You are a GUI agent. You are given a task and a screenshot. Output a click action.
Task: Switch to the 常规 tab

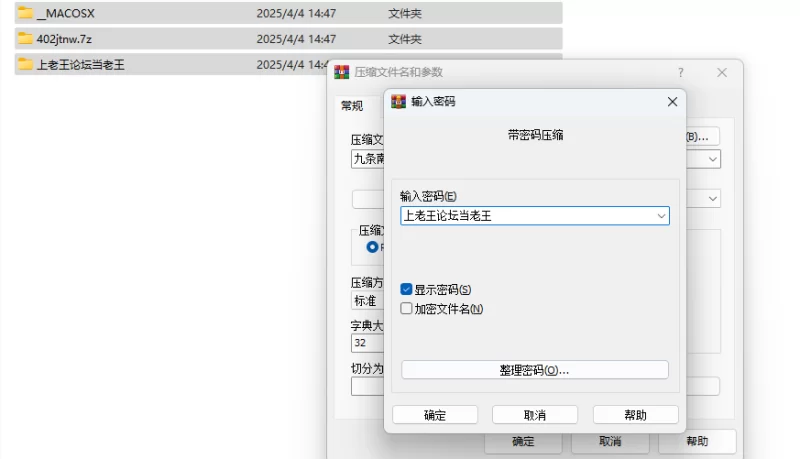tap(352, 106)
